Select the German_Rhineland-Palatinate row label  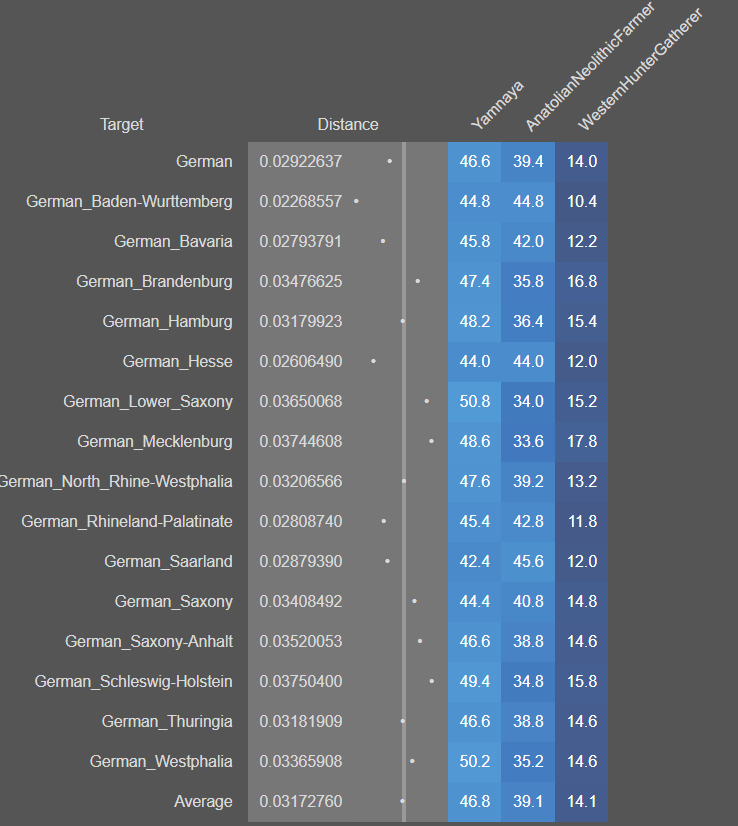(x=127, y=522)
